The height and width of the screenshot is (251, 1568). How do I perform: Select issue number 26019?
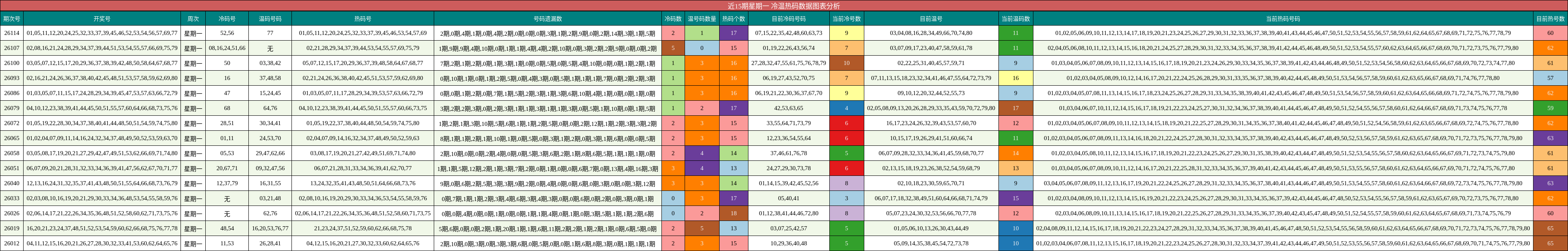11,229
